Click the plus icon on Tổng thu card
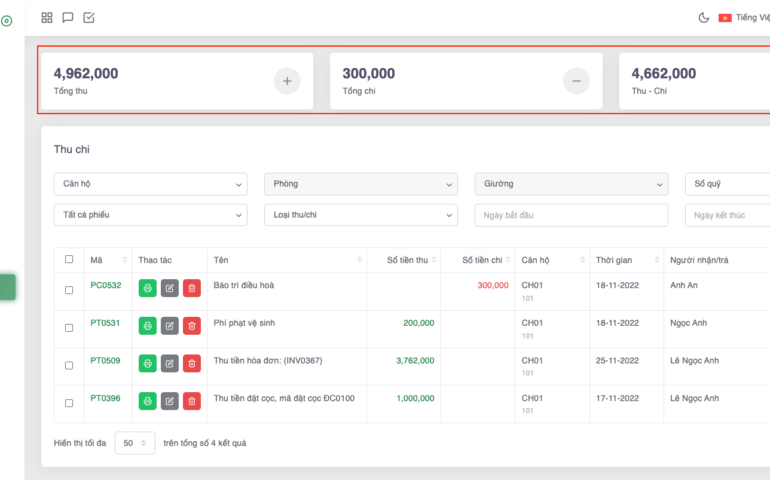 [286, 81]
